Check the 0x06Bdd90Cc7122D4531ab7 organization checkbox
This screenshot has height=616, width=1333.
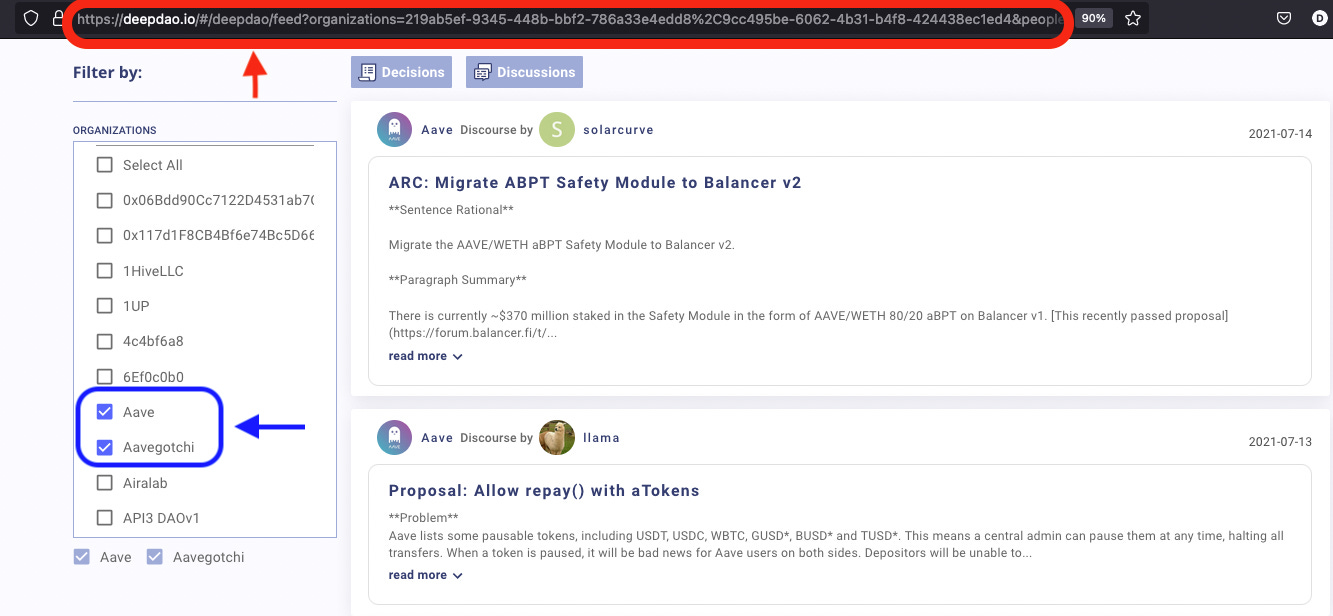pyautogui.click(x=104, y=200)
